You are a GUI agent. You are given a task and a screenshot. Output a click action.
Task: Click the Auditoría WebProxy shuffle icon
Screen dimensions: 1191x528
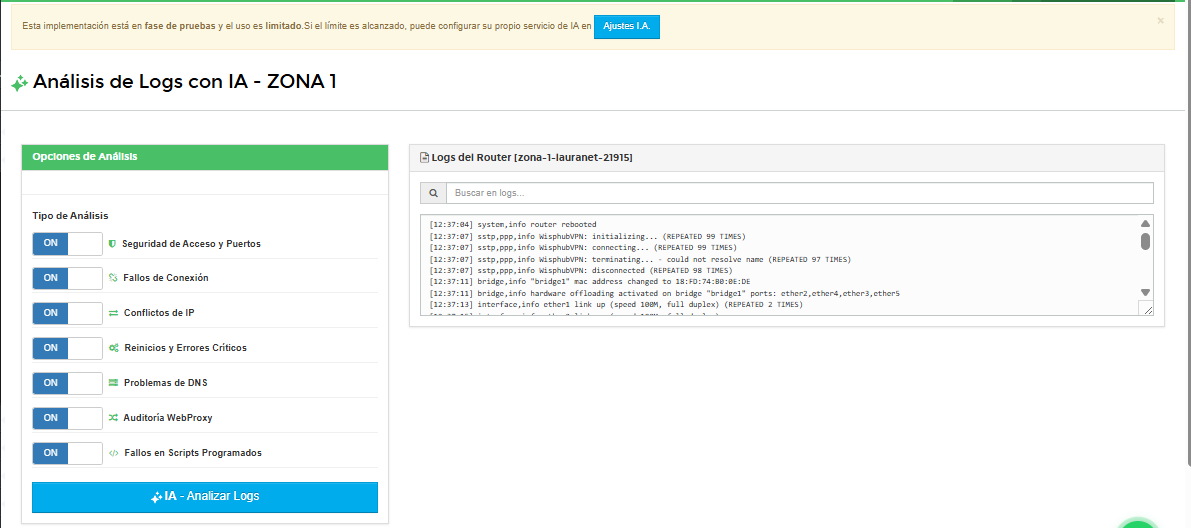tap(113, 418)
